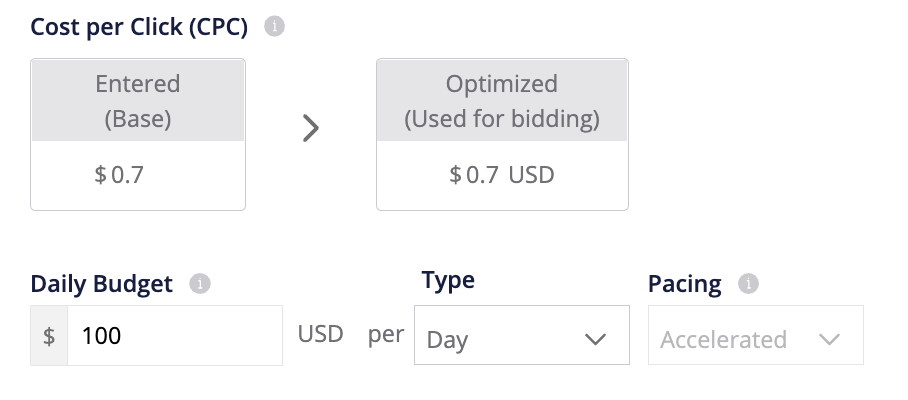
Task: Click the dollar sign prefix of Daily Budget
Action: tap(49, 336)
